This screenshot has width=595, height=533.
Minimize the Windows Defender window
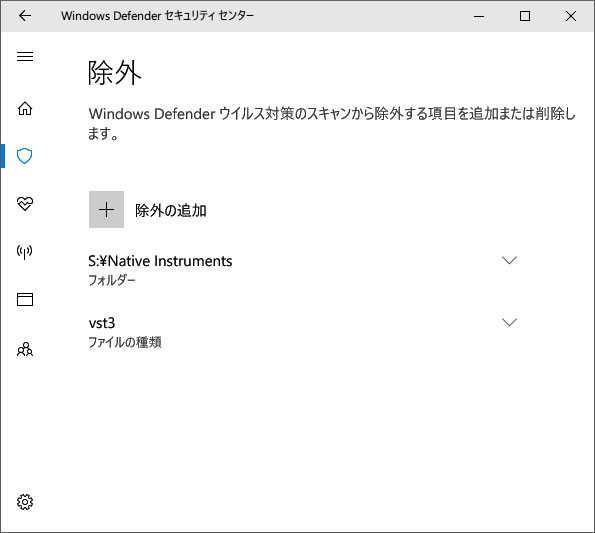click(479, 16)
